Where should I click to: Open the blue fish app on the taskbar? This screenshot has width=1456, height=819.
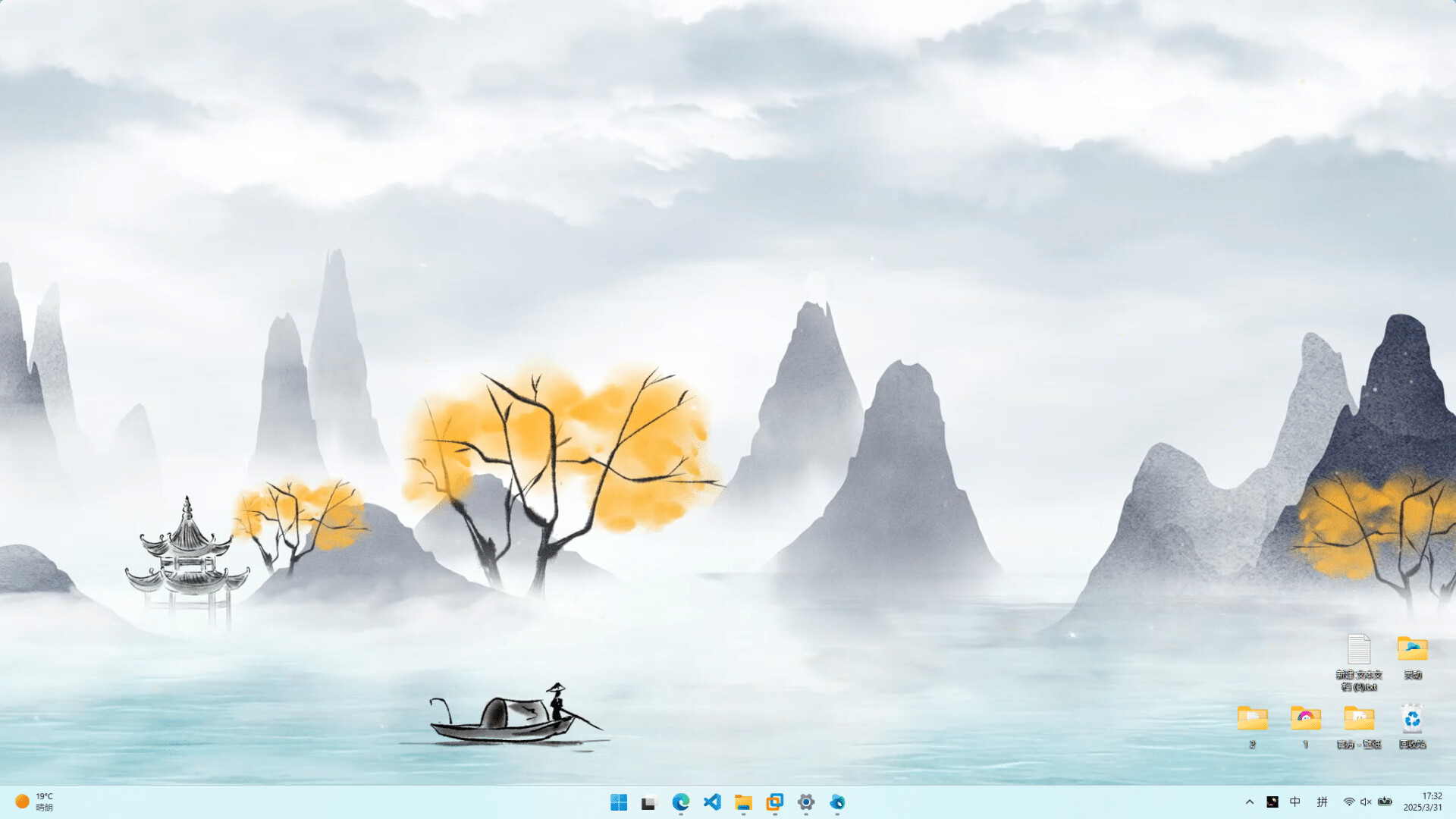[837, 802]
